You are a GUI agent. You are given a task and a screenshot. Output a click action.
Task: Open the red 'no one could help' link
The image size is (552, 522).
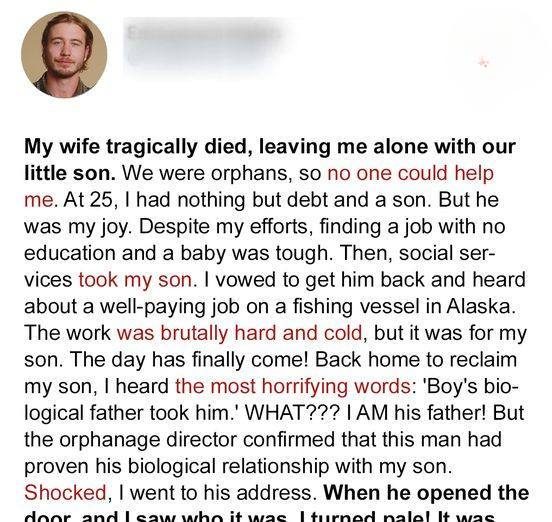point(410,173)
